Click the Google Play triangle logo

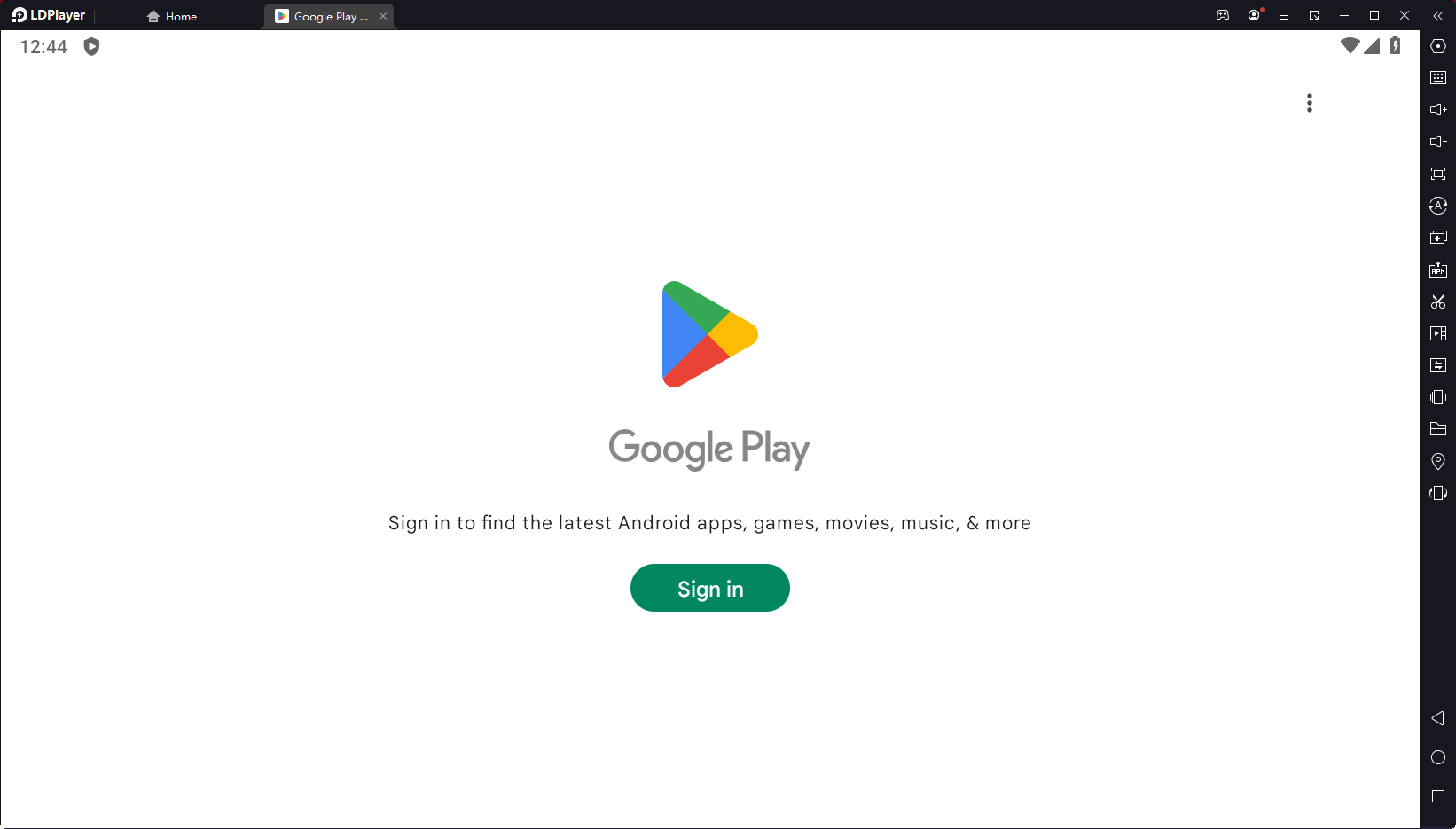pyautogui.click(x=709, y=334)
